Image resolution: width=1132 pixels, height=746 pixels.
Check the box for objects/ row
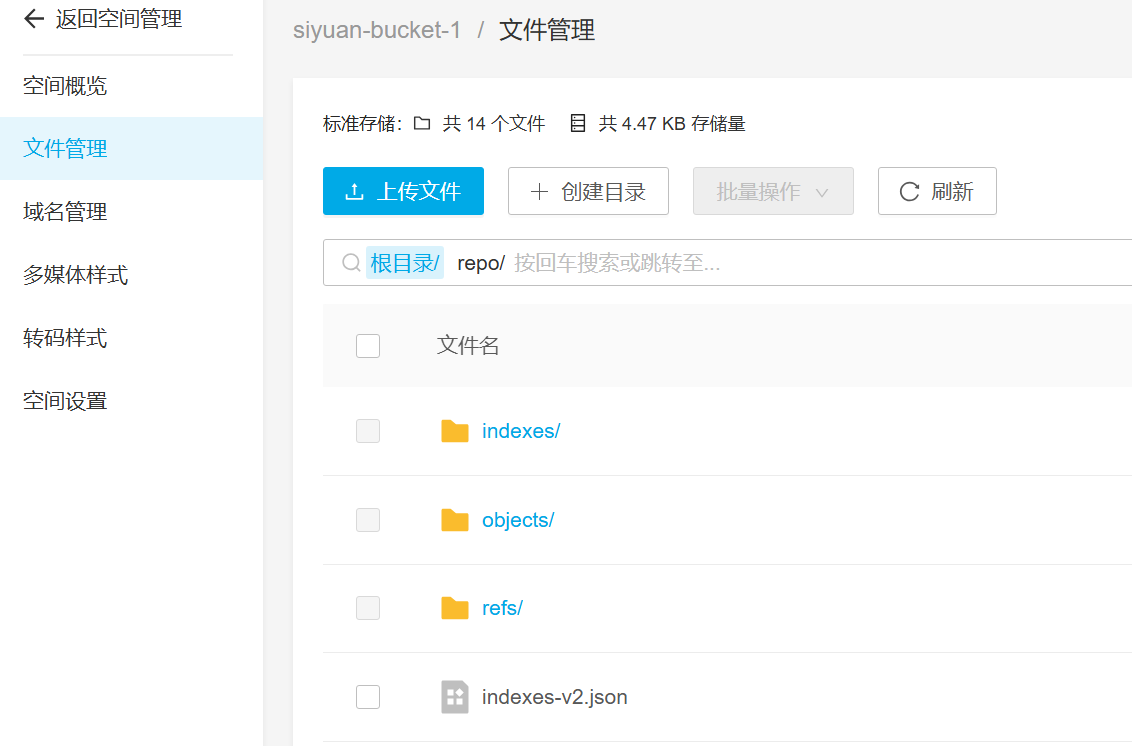tap(368, 520)
